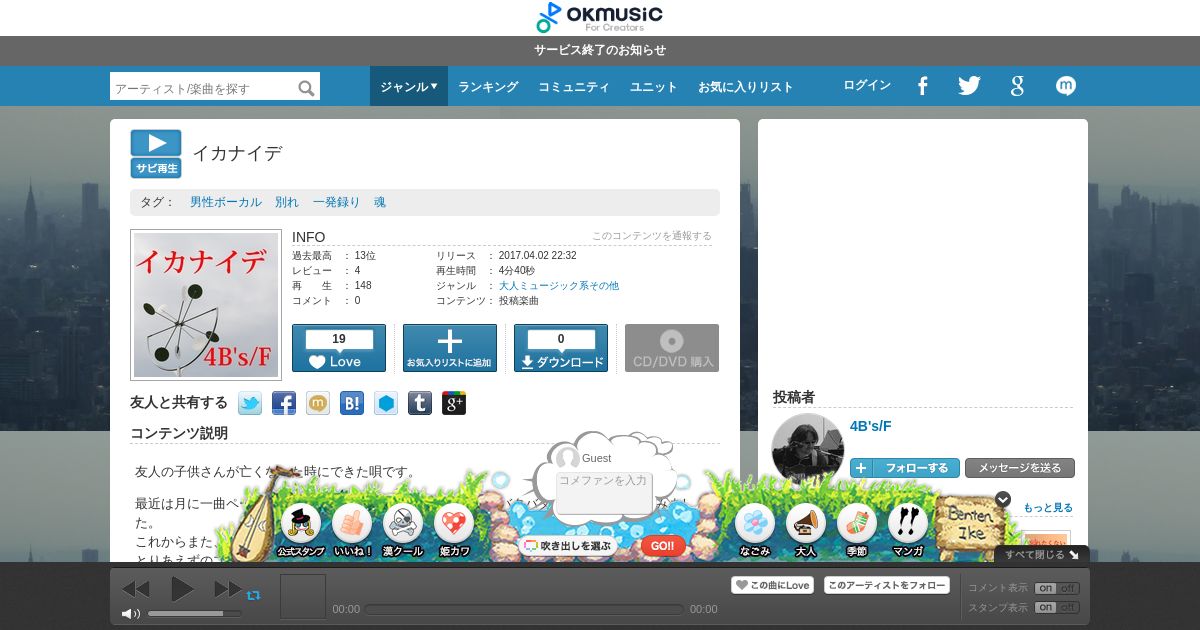1200x630 pixels.
Task: Open the mixi login icon in header
Action: click(x=1066, y=86)
